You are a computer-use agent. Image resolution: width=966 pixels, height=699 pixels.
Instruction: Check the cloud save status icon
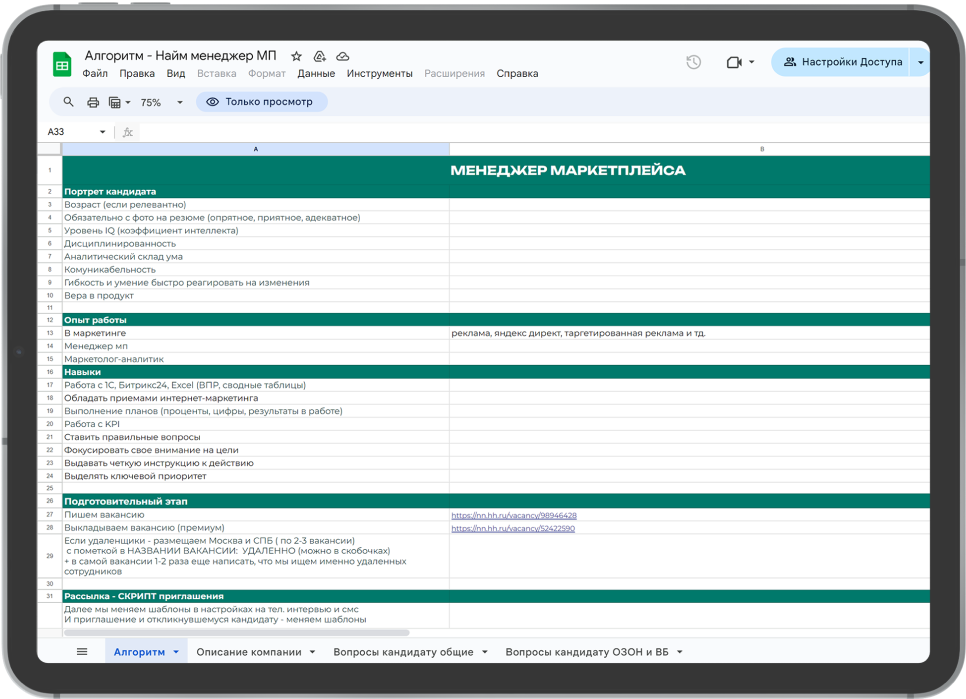pyautogui.click(x=343, y=57)
